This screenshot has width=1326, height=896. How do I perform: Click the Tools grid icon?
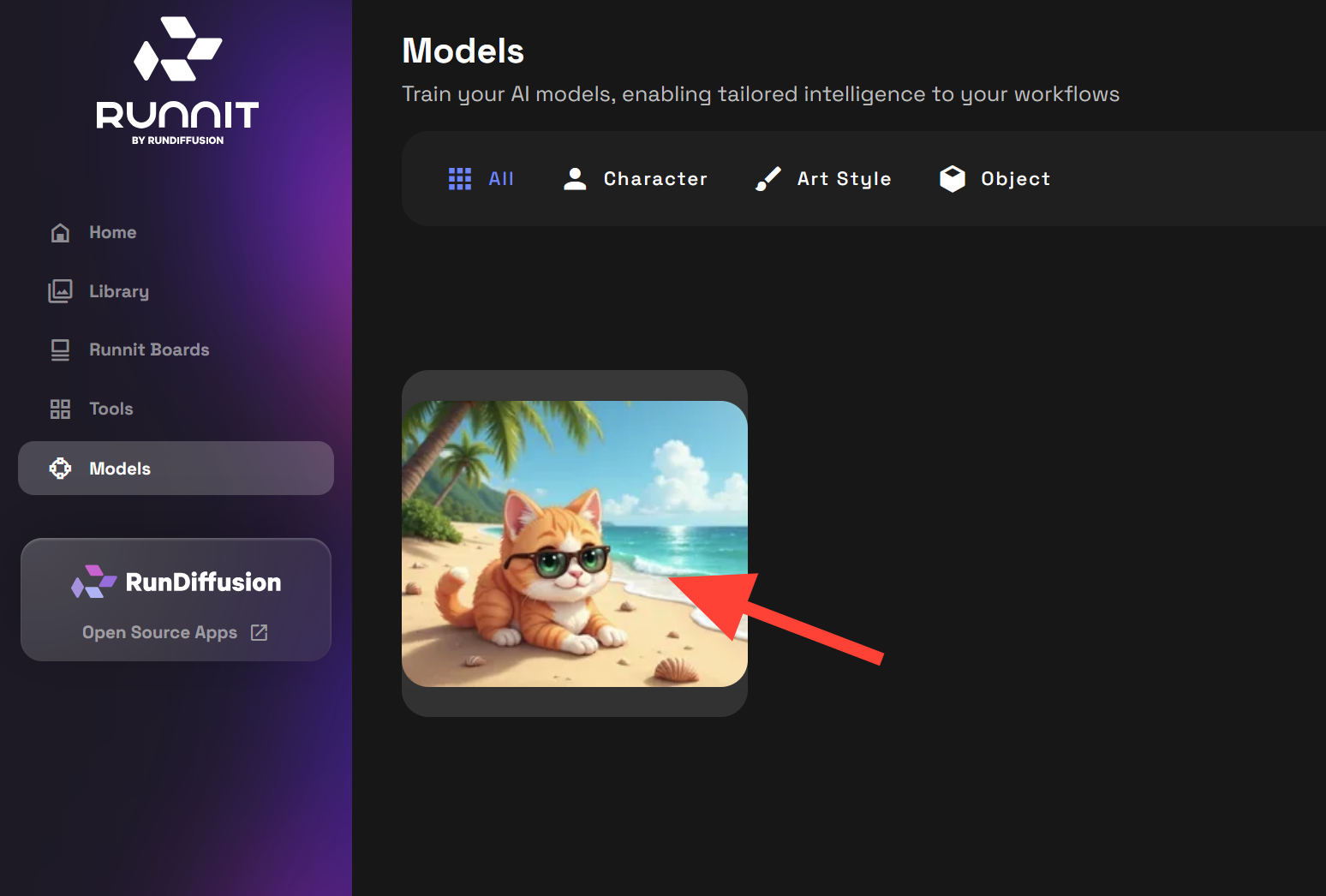[x=60, y=409]
